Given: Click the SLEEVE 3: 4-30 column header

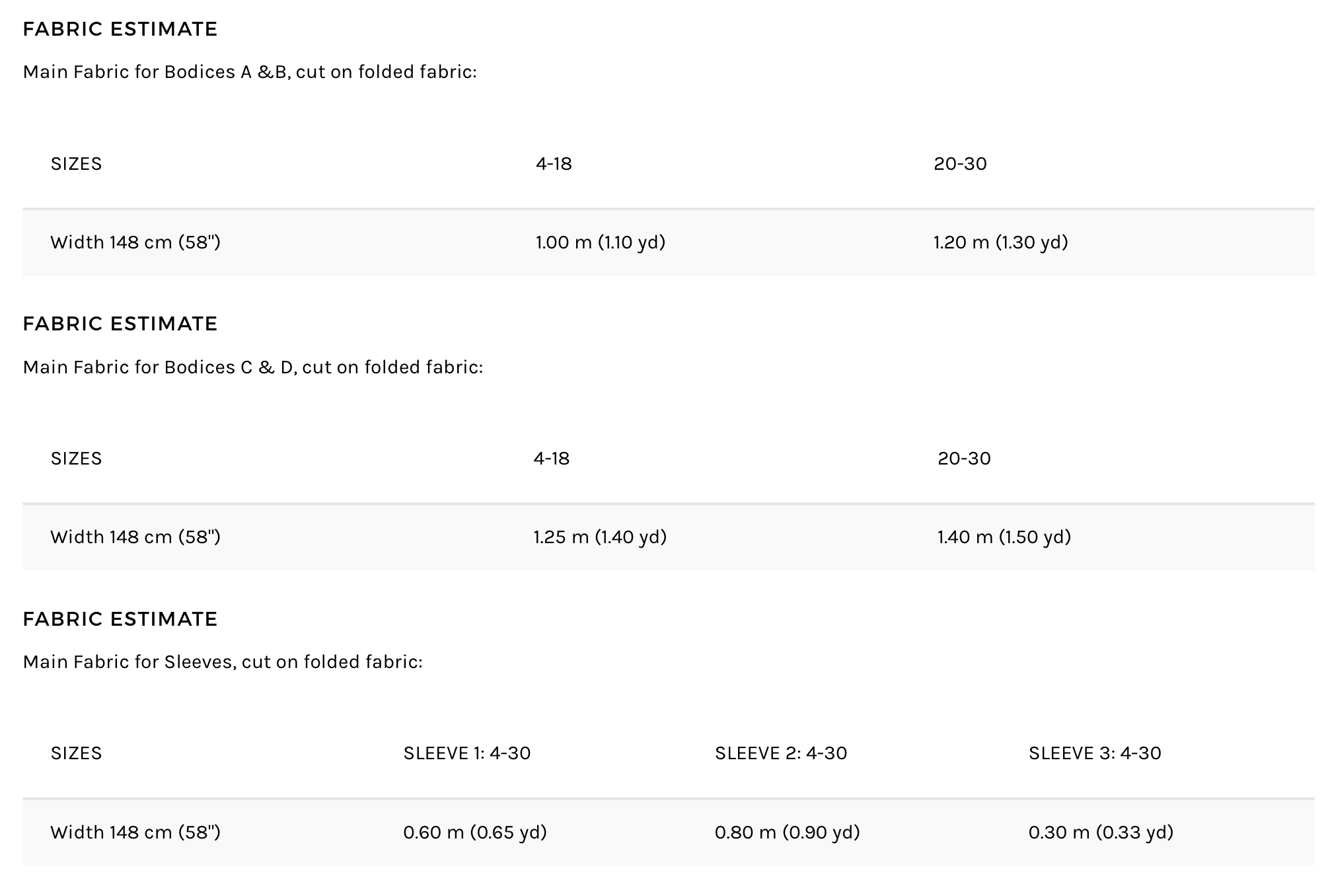Looking at the screenshot, I should [1095, 753].
